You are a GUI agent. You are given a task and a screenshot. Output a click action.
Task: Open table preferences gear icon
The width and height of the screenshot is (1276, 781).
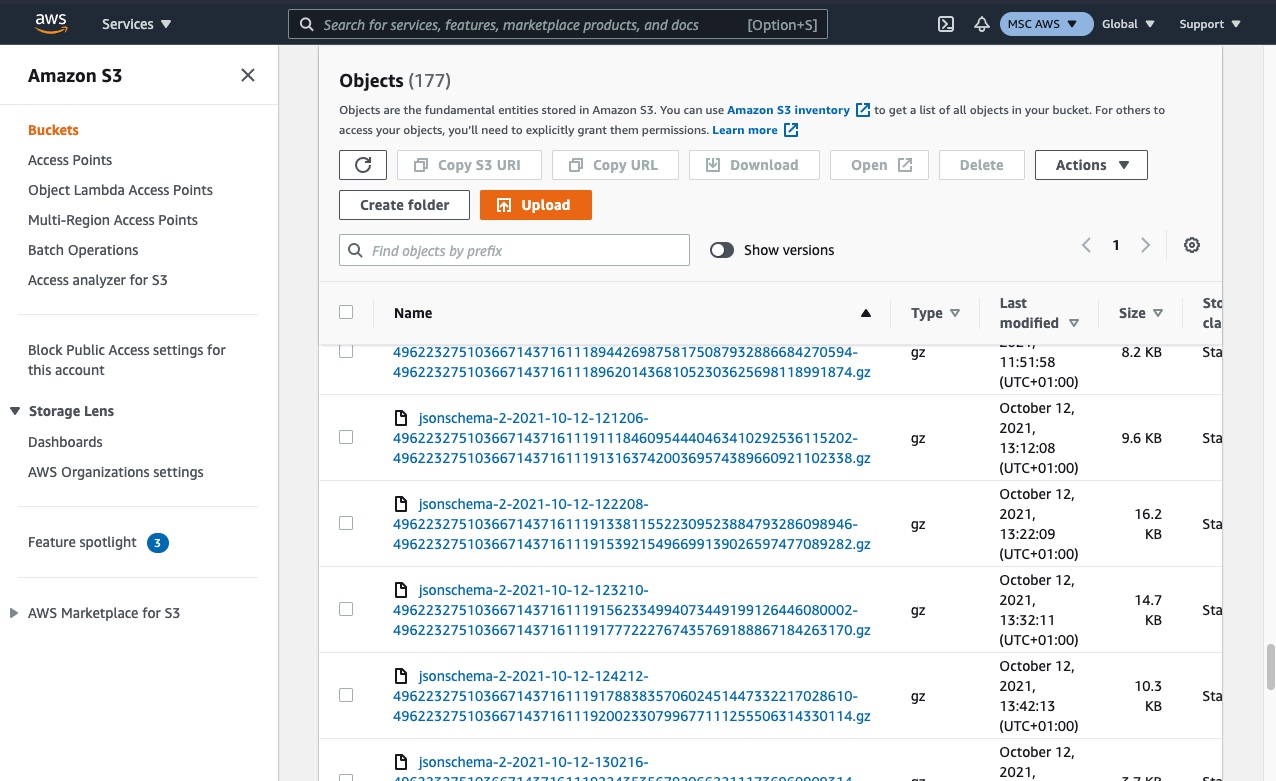[1191, 245]
